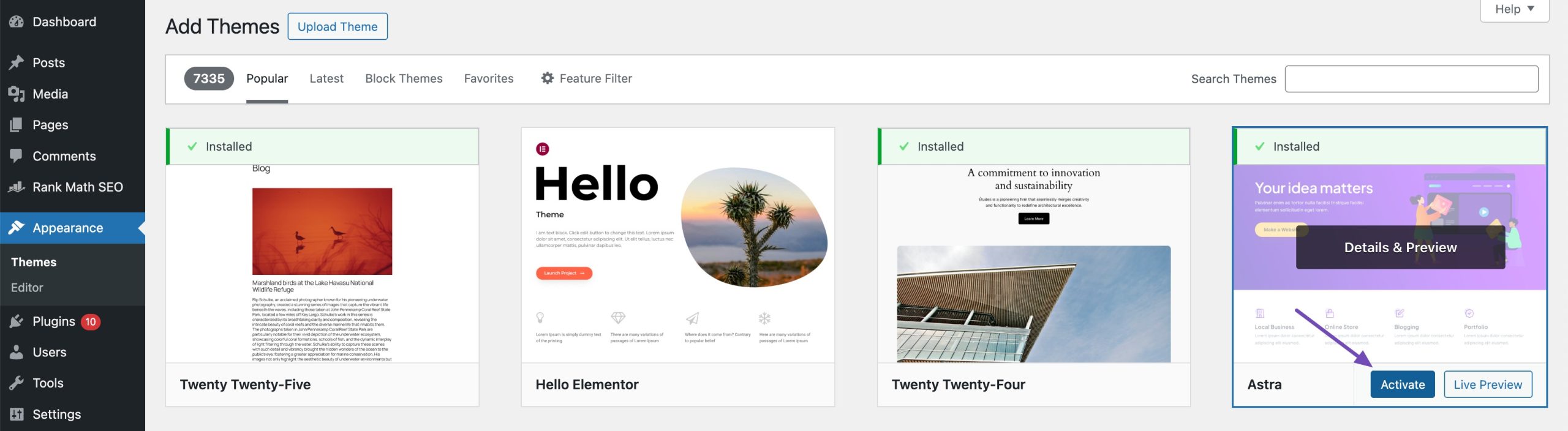
Task: Open the Themes submenu item
Action: [34, 262]
